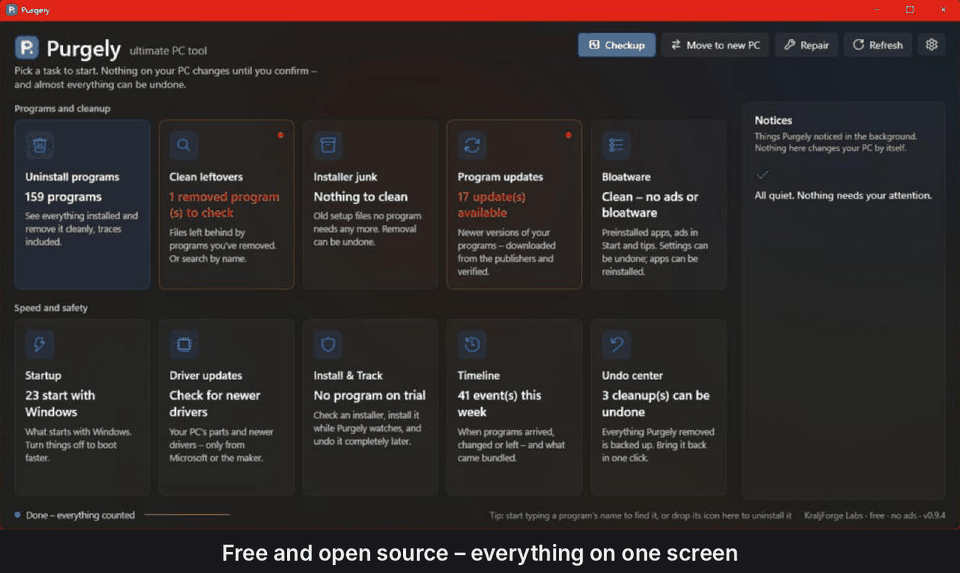
Task: Open the Program updates card title
Action: pos(500,177)
